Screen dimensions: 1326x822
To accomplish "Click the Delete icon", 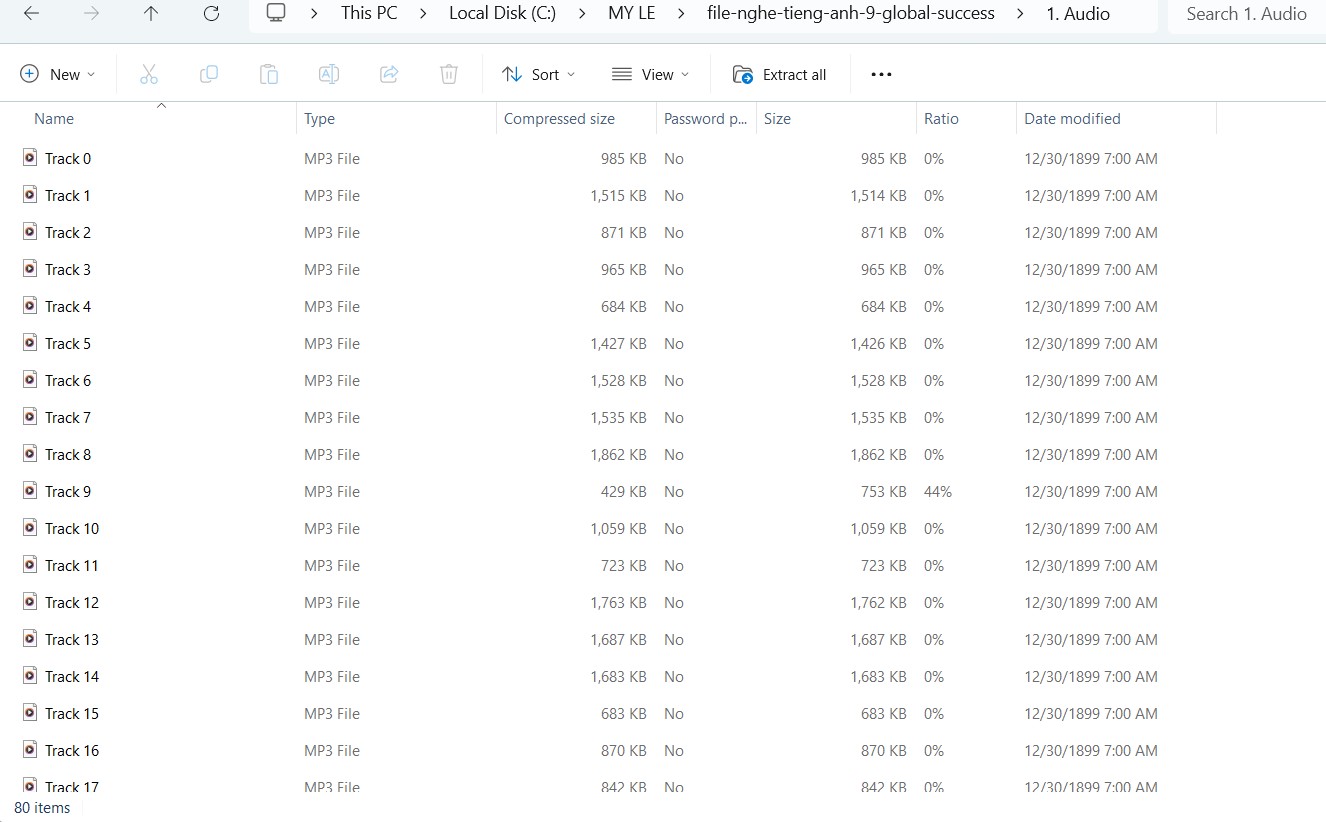I will [x=448, y=73].
